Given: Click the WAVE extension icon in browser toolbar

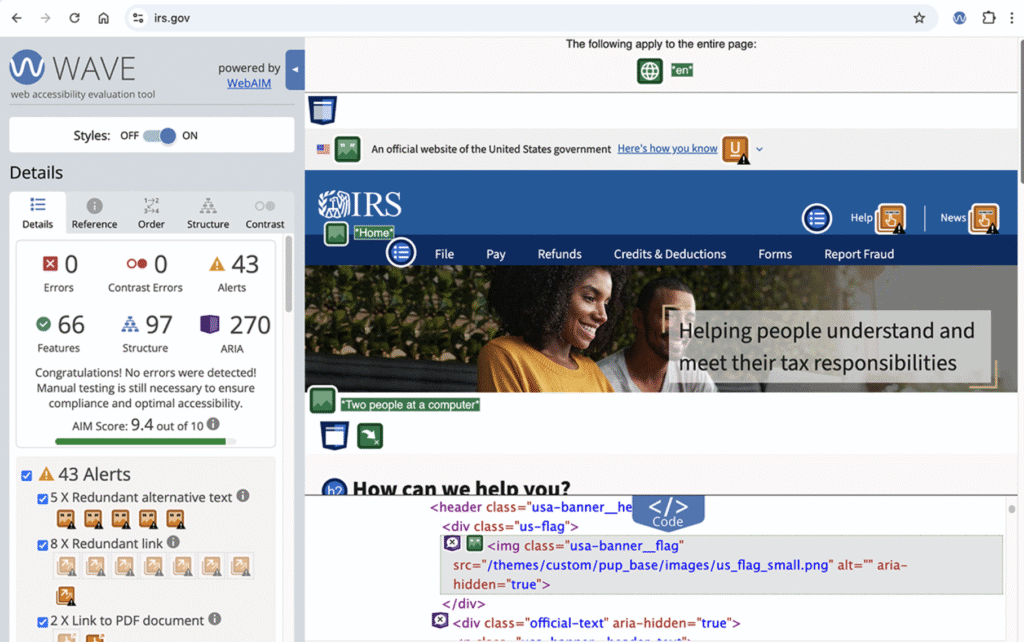Looking at the screenshot, I should tap(959, 18).
